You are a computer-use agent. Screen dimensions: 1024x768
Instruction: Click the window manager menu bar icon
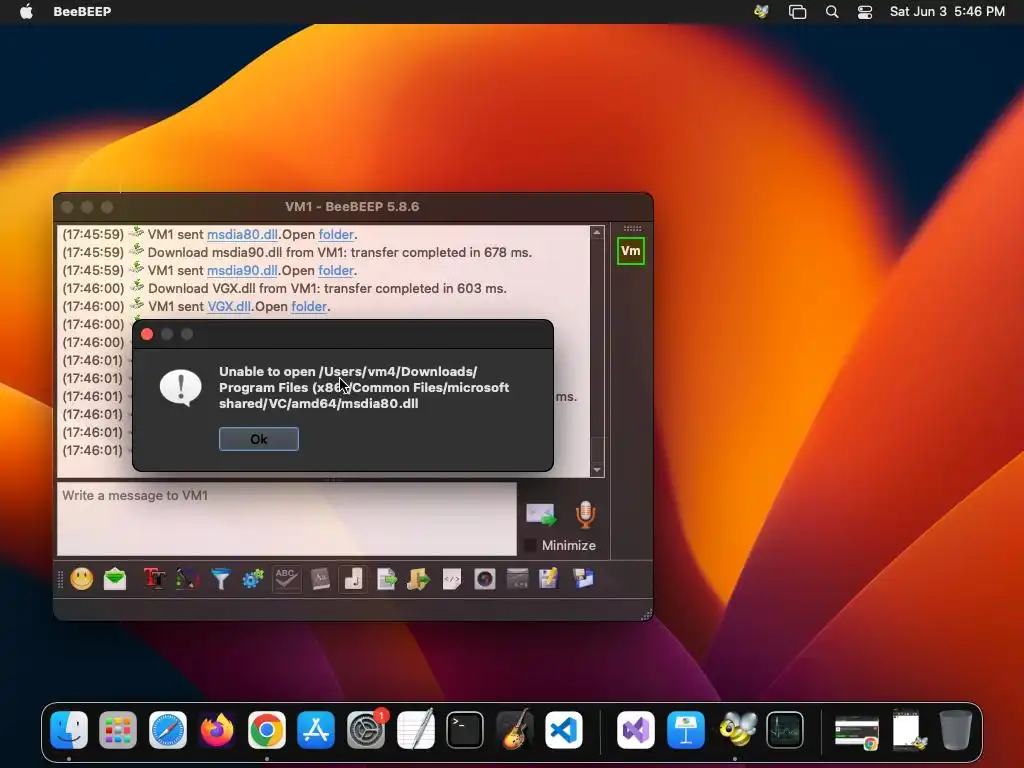tap(797, 12)
